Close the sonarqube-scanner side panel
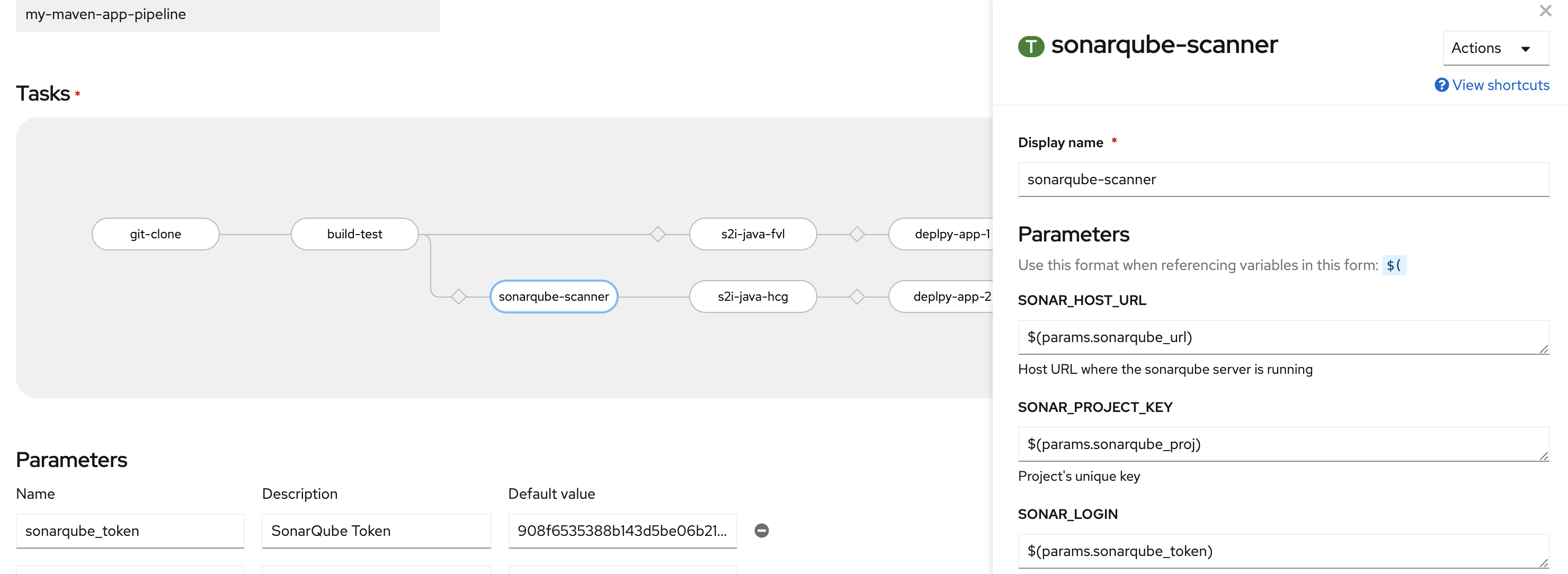 coord(1545,11)
